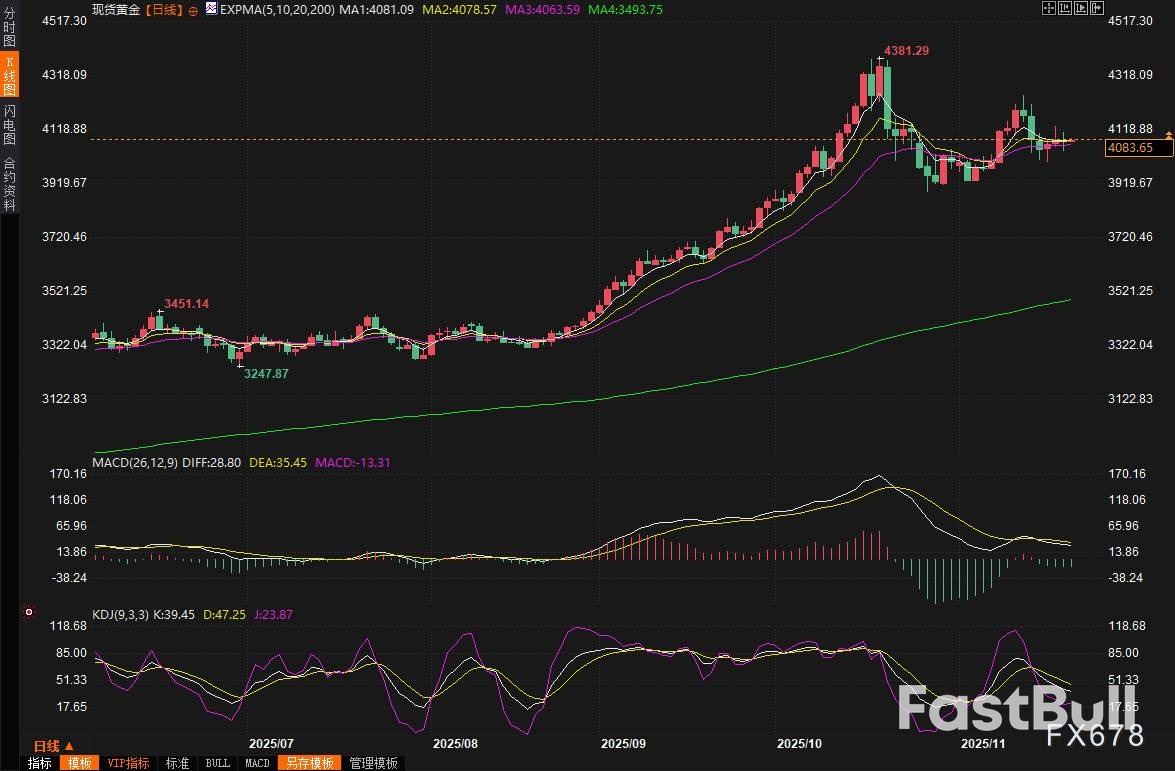Select the VIP指标 template
Viewport: 1175px width, 771px height.
click(x=128, y=763)
